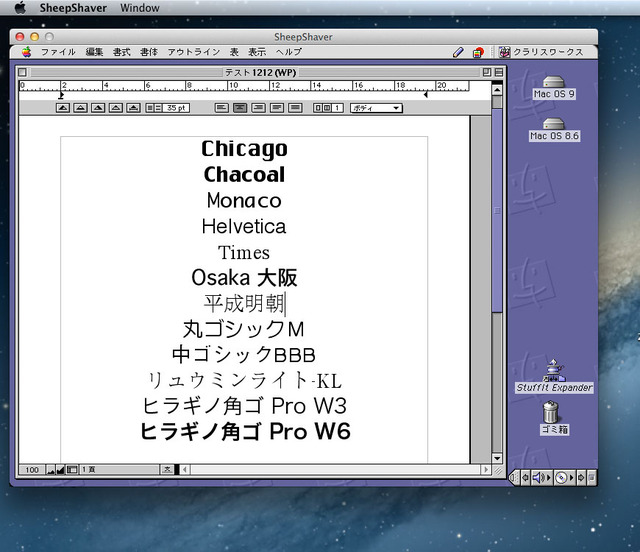Click the close box of the テスト1212 document

(x=22, y=72)
